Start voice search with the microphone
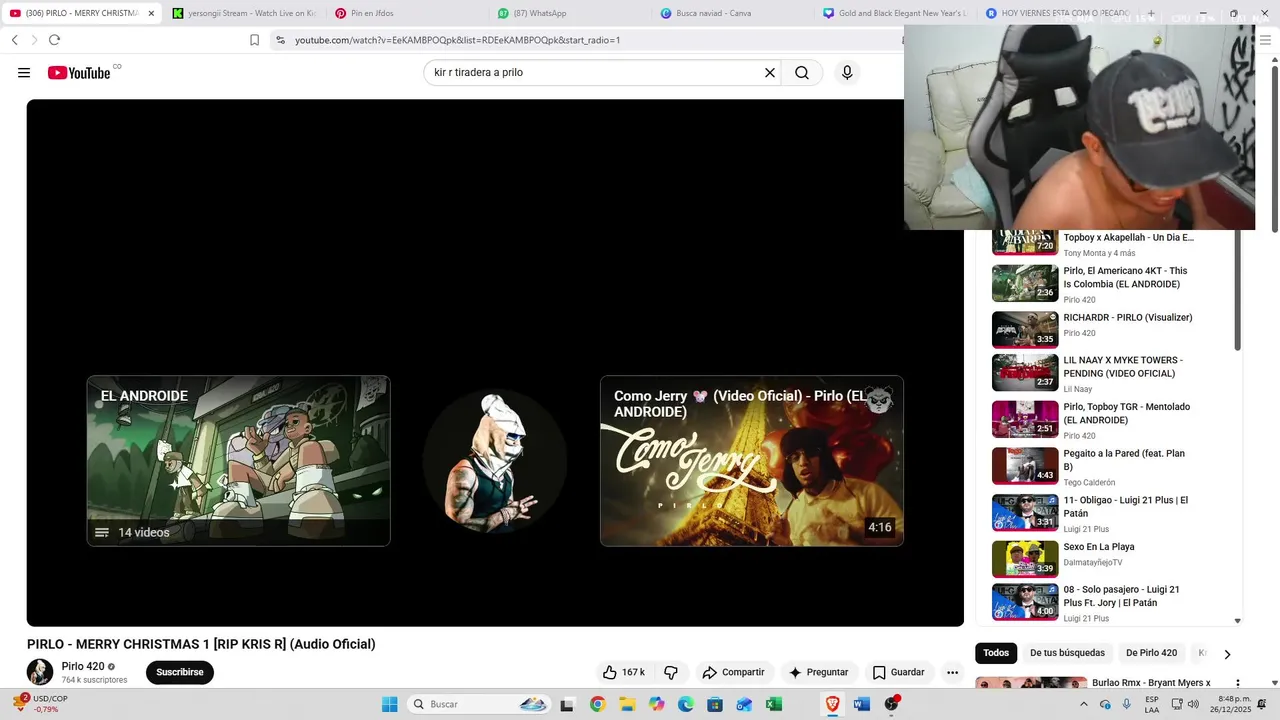 [x=847, y=73]
